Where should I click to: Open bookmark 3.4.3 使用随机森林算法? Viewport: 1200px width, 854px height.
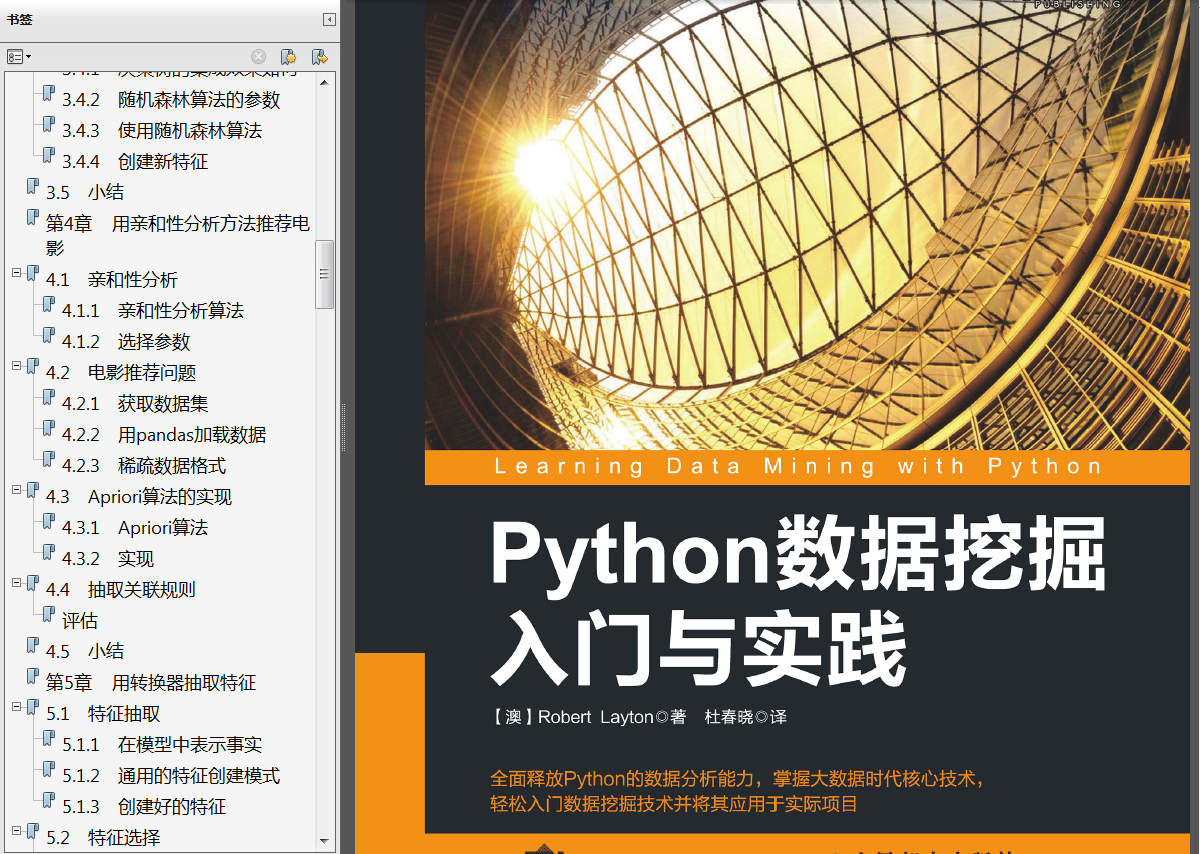pyautogui.click(x=161, y=131)
